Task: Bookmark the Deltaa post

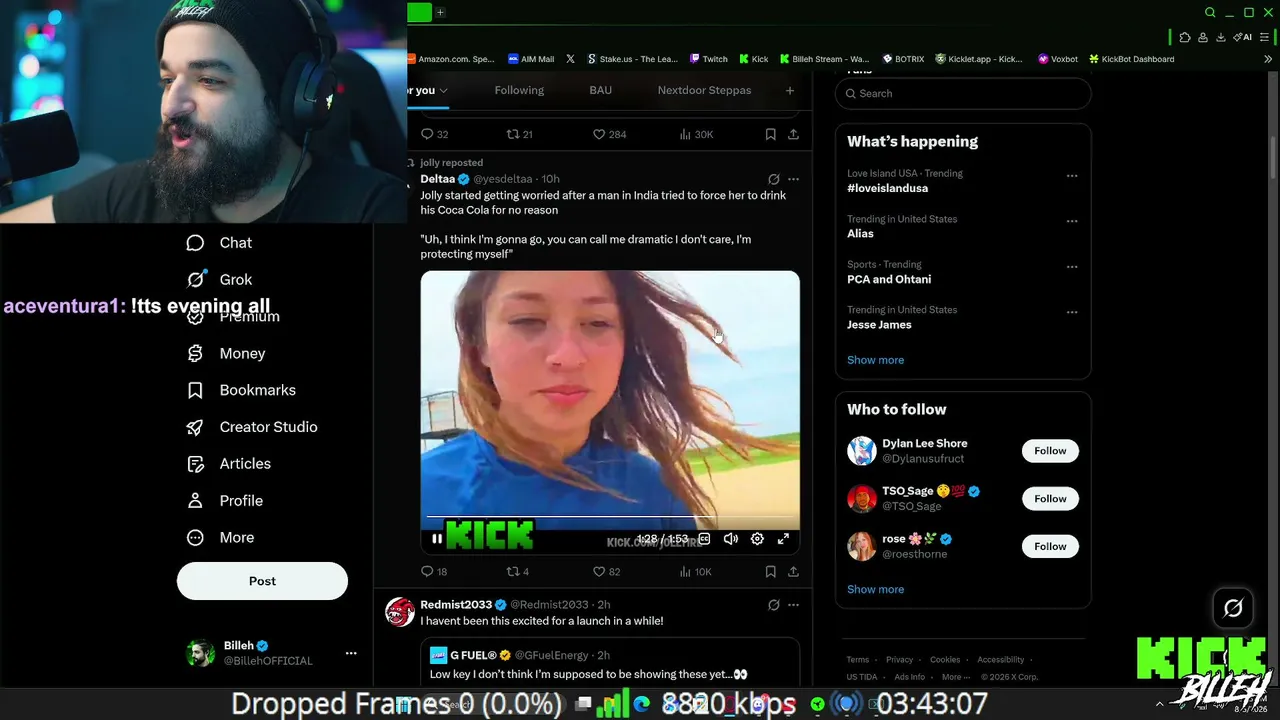Action: click(770, 571)
